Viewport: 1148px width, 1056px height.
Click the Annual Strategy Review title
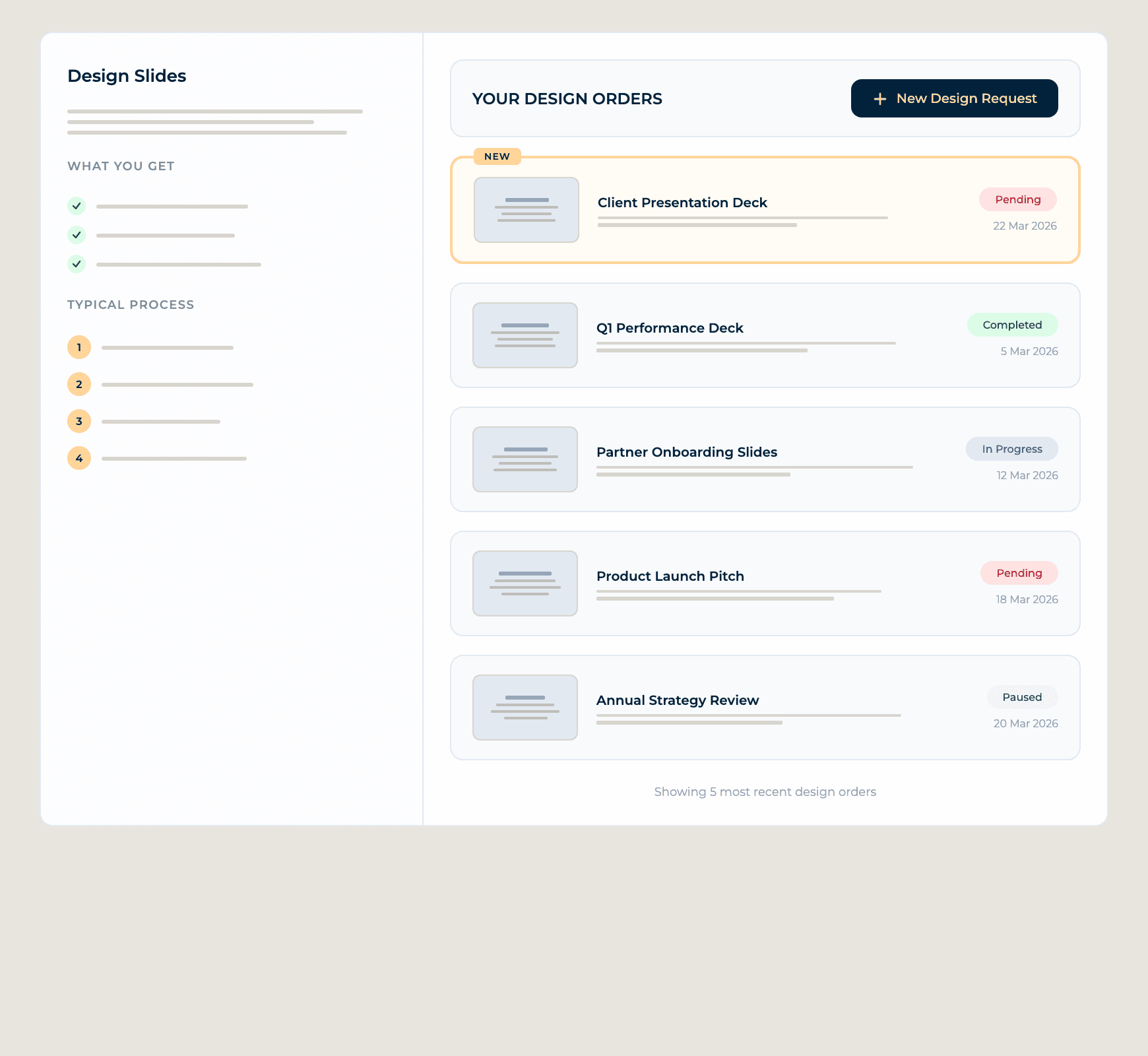[x=678, y=700]
